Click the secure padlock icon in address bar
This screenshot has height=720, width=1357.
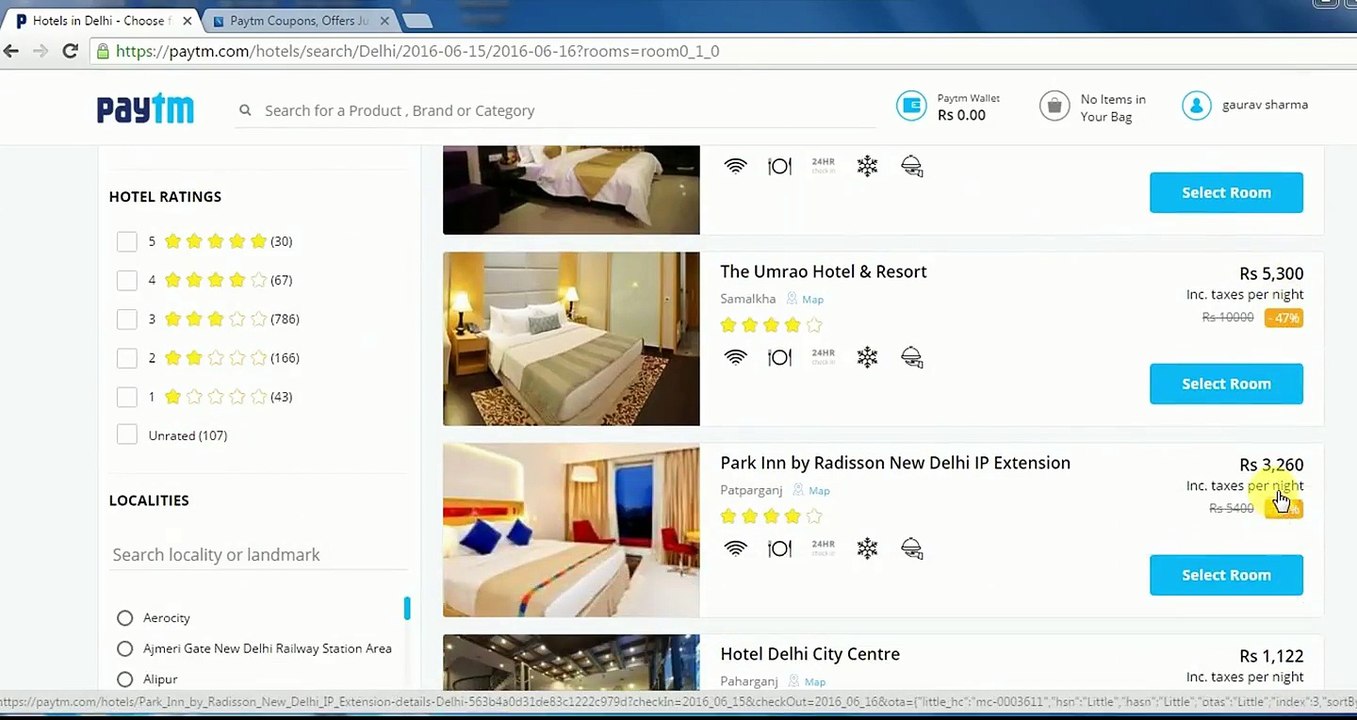click(102, 51)
